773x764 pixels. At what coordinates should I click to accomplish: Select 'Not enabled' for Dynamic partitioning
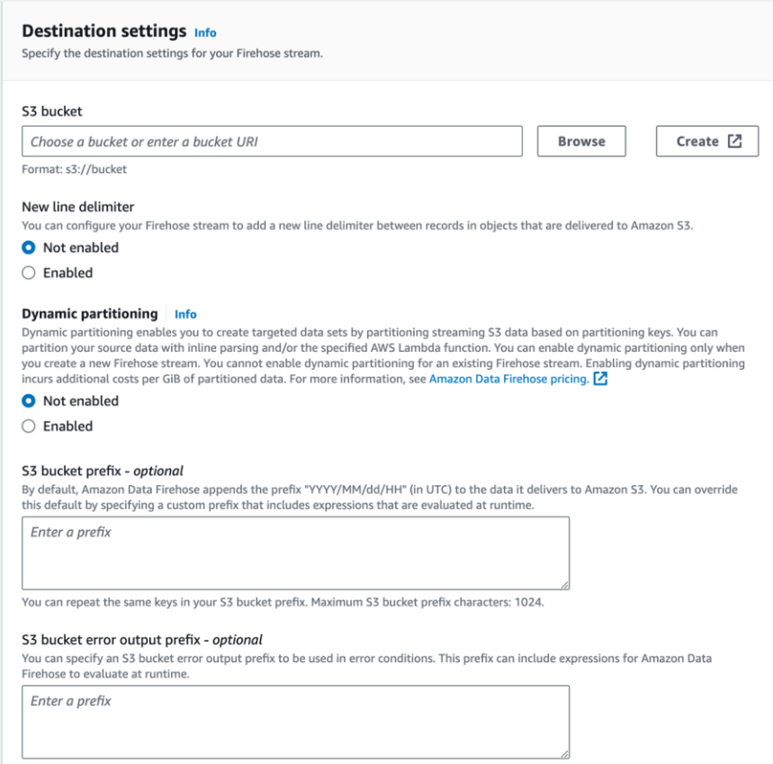point(29,401)
